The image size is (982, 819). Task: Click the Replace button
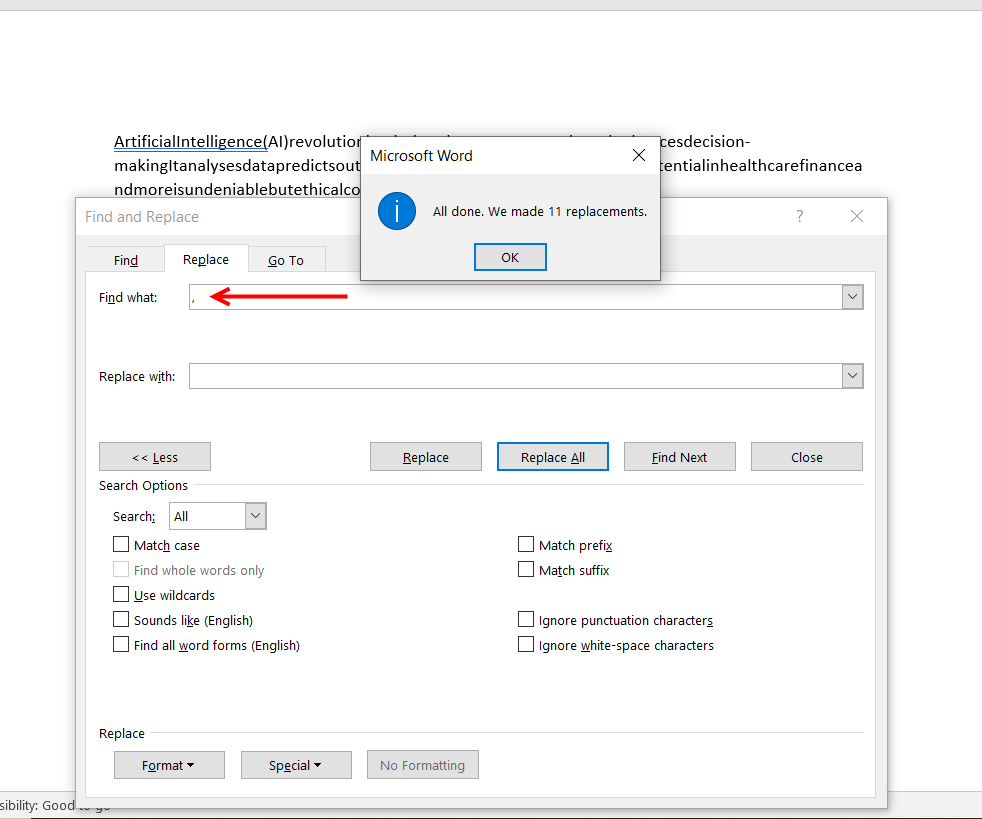(x=426, y=457)
